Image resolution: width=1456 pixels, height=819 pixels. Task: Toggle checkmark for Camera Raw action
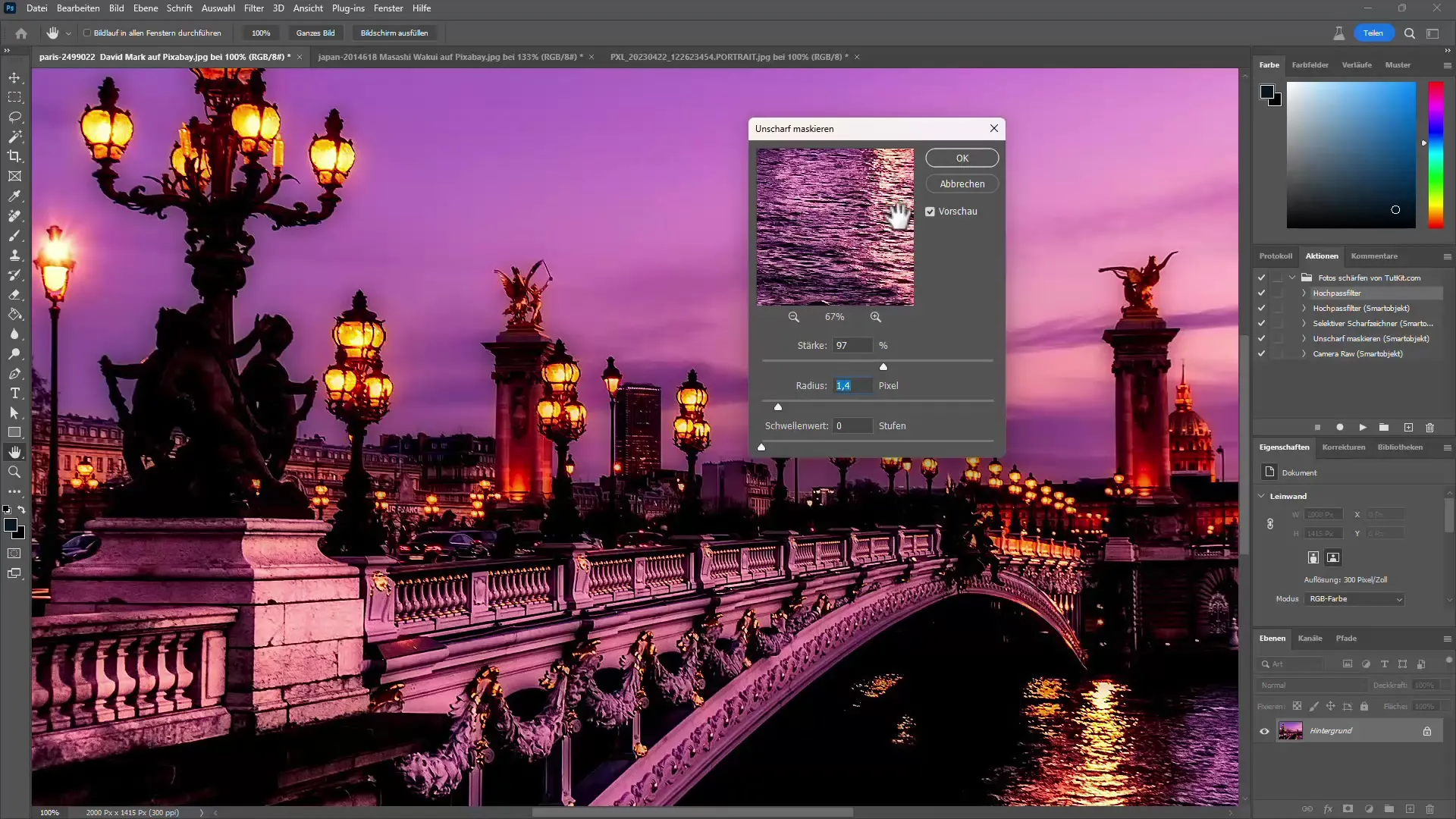coord(1261,354)
